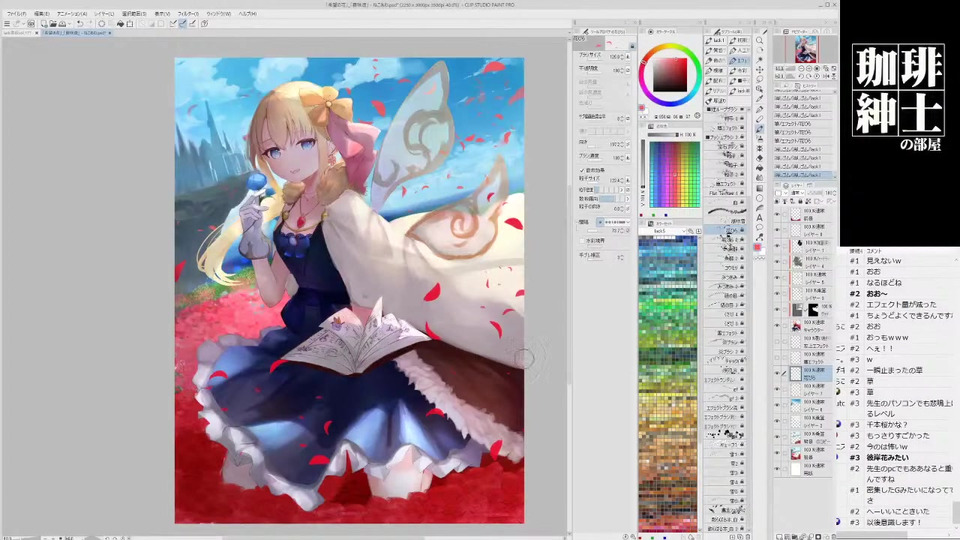Click the color wheel settings icon below wheel
Viewport: 960px width, 540px height.
(697, 116)
